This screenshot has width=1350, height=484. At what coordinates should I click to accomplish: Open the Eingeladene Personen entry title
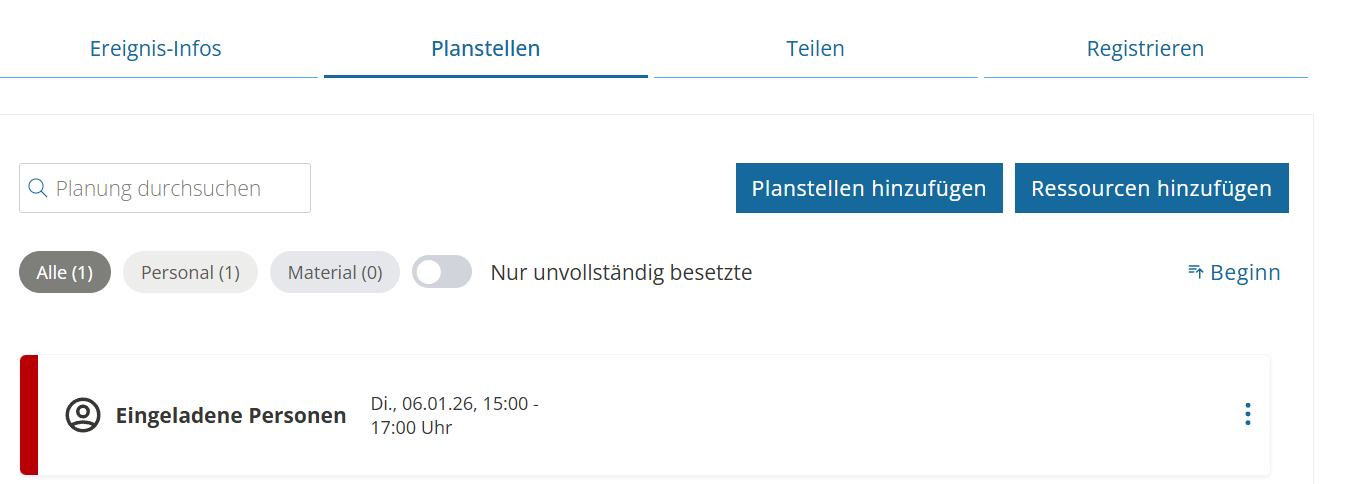coord(231,415)
